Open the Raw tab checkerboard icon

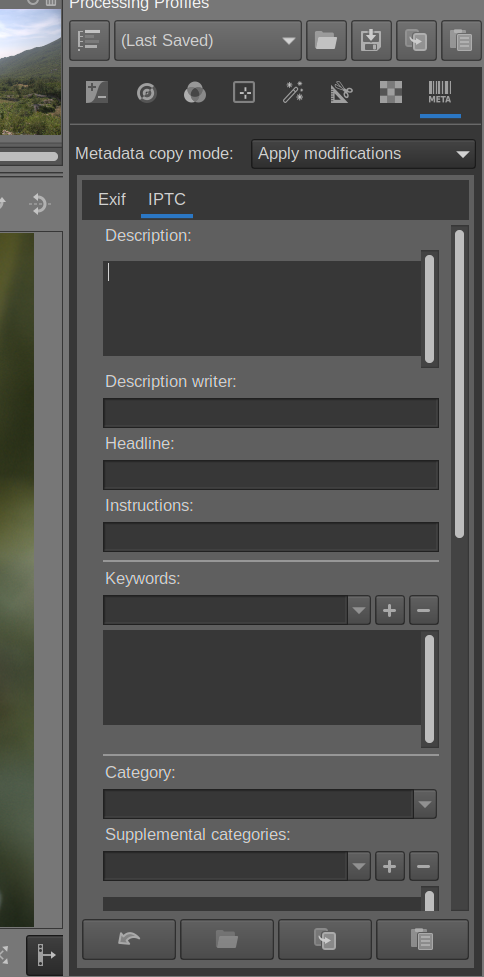pos(391,92)
